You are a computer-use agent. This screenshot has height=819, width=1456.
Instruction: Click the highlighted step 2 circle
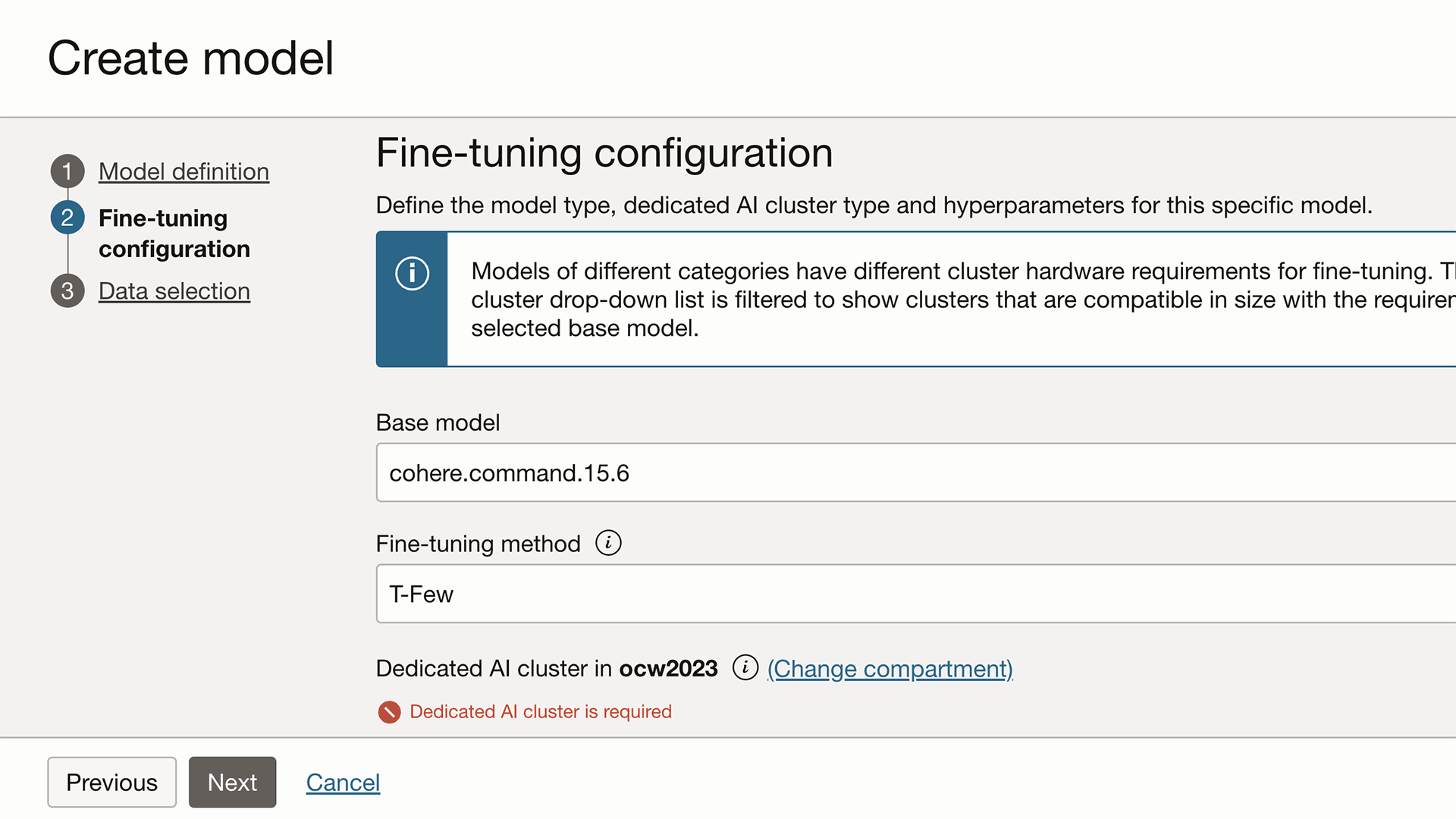[67, 217]
